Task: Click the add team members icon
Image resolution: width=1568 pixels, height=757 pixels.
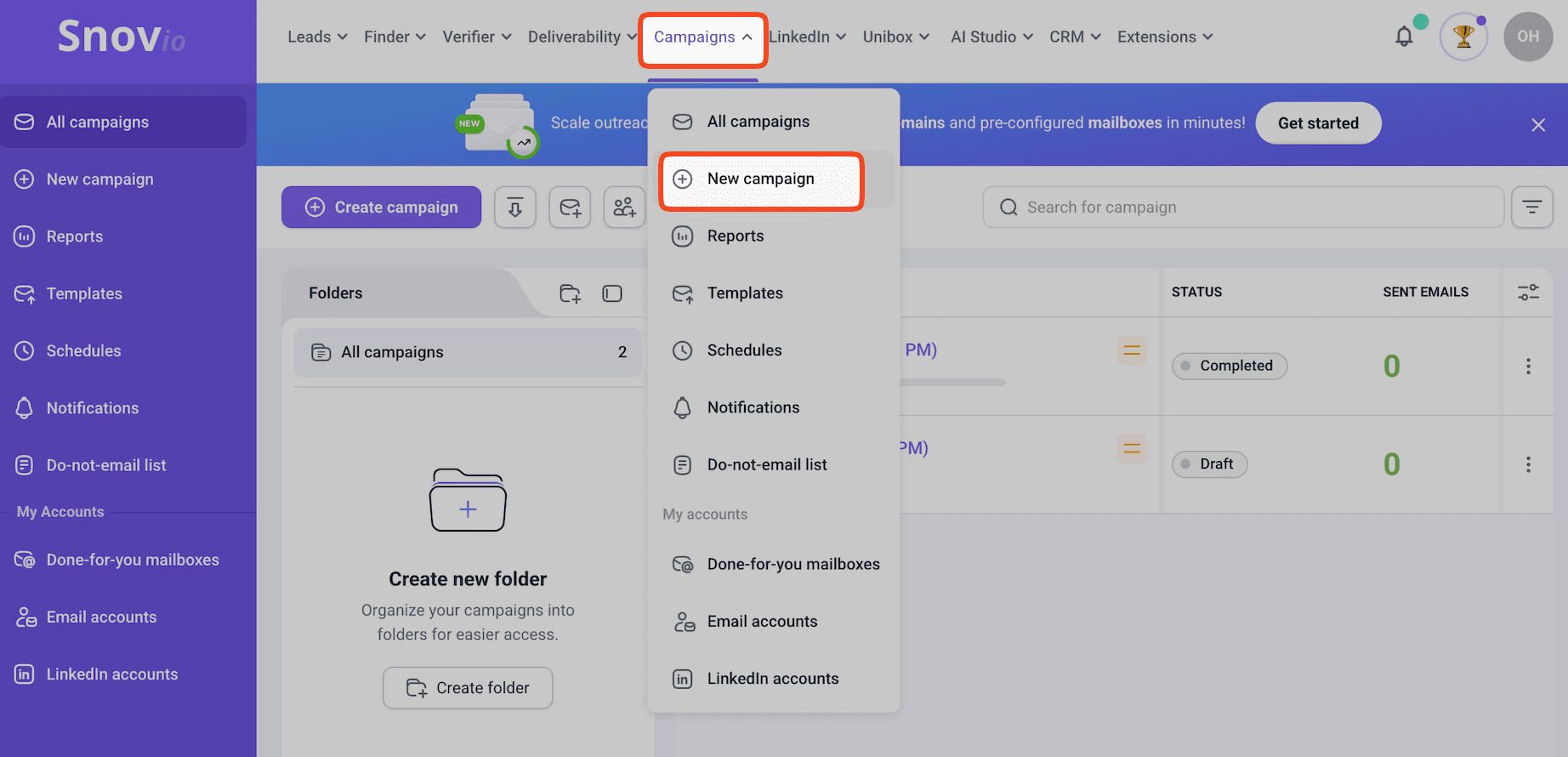Action: tap(624, 208)
